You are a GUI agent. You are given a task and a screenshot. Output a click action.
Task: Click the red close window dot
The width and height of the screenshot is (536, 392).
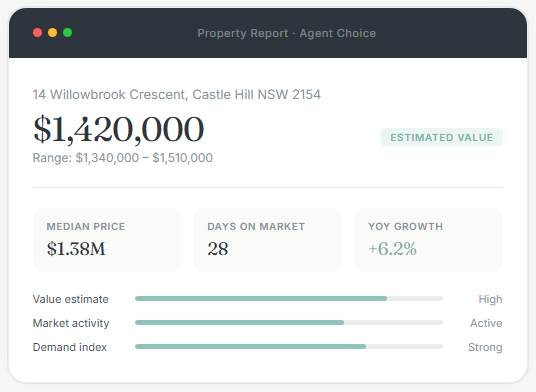[37, 32]
